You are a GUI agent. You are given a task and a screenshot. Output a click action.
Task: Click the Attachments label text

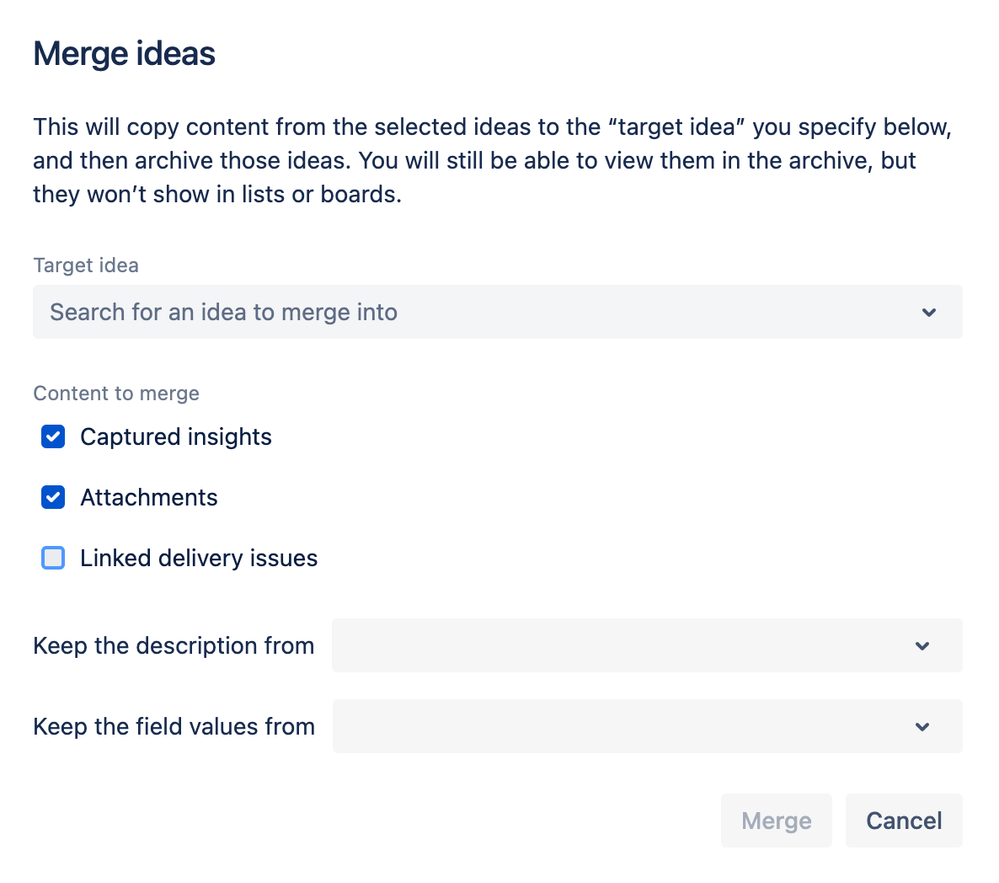pyautogui.click(x=149, y=497)
